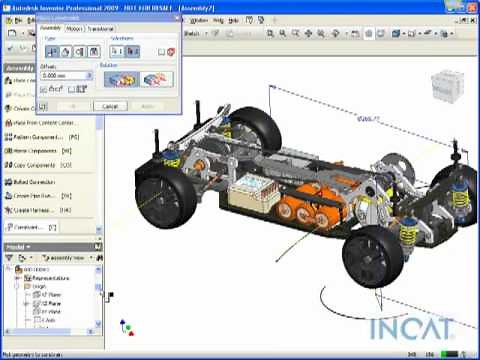
Task: Click the Constraint tool in panel
Action: coord(31,227)
